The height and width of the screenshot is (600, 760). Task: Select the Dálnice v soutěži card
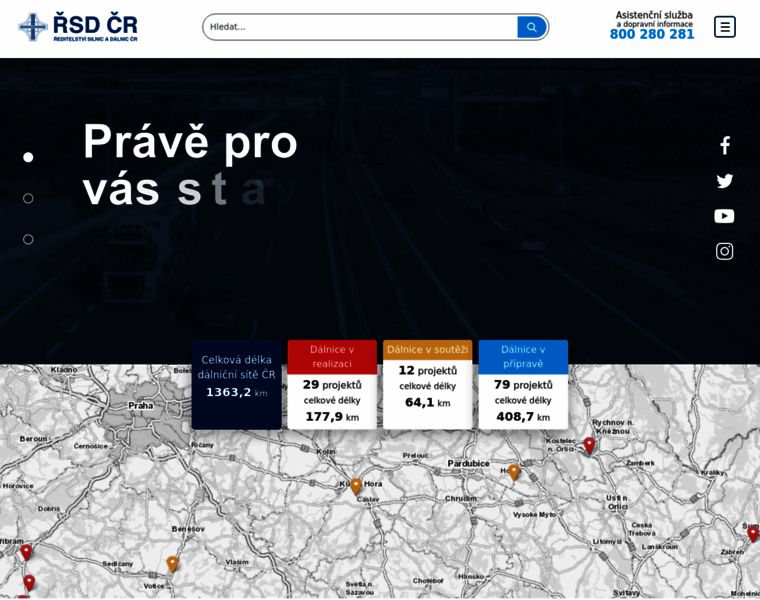tap(427, 385)
